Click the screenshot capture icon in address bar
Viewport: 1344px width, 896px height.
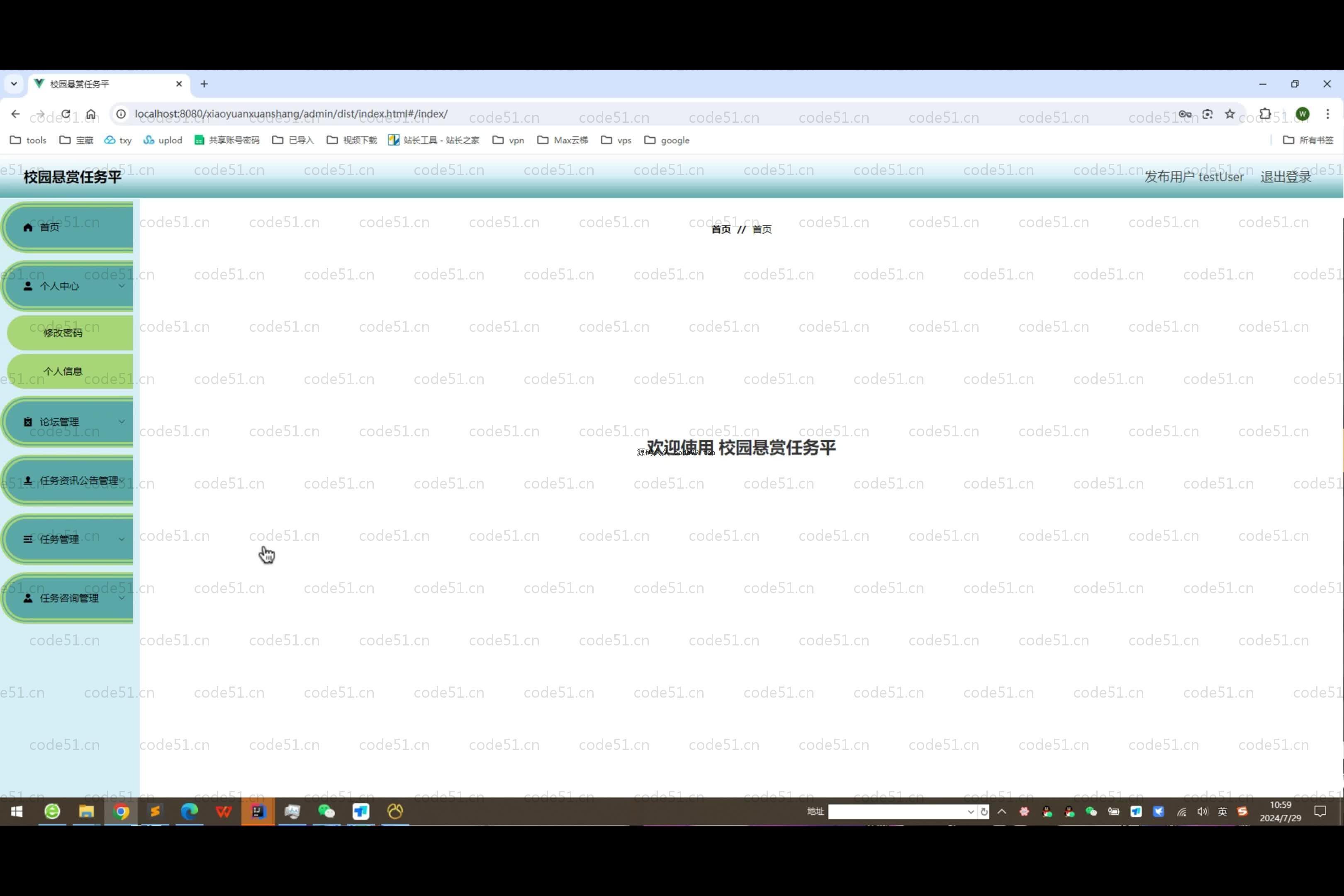(x=1208, y=114)
